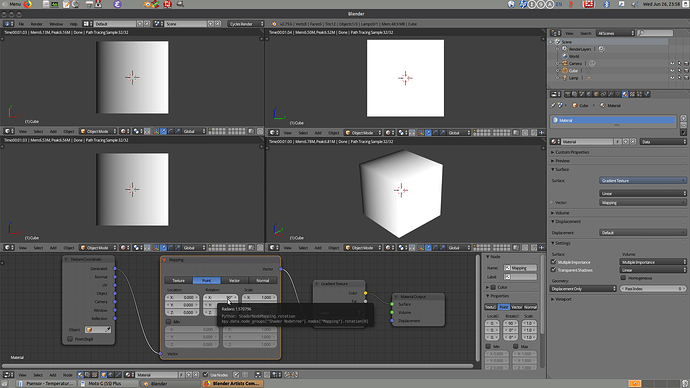Viewport: 690px width, 388px height.
Task: Click the outliner search magnifier field
Action: pyautogui.click(x=656, y=33)
